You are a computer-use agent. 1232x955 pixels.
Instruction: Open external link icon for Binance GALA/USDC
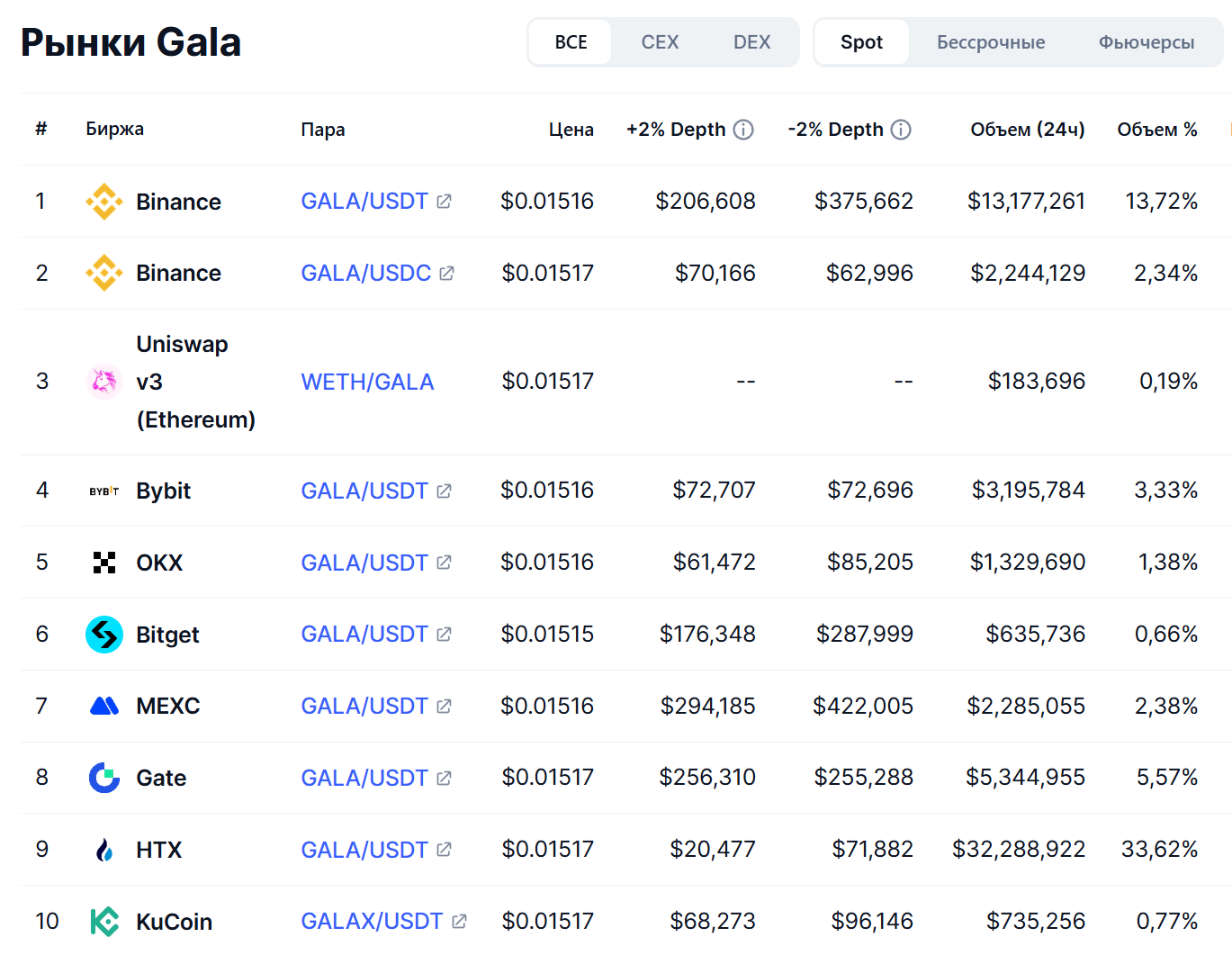point(446,273)
